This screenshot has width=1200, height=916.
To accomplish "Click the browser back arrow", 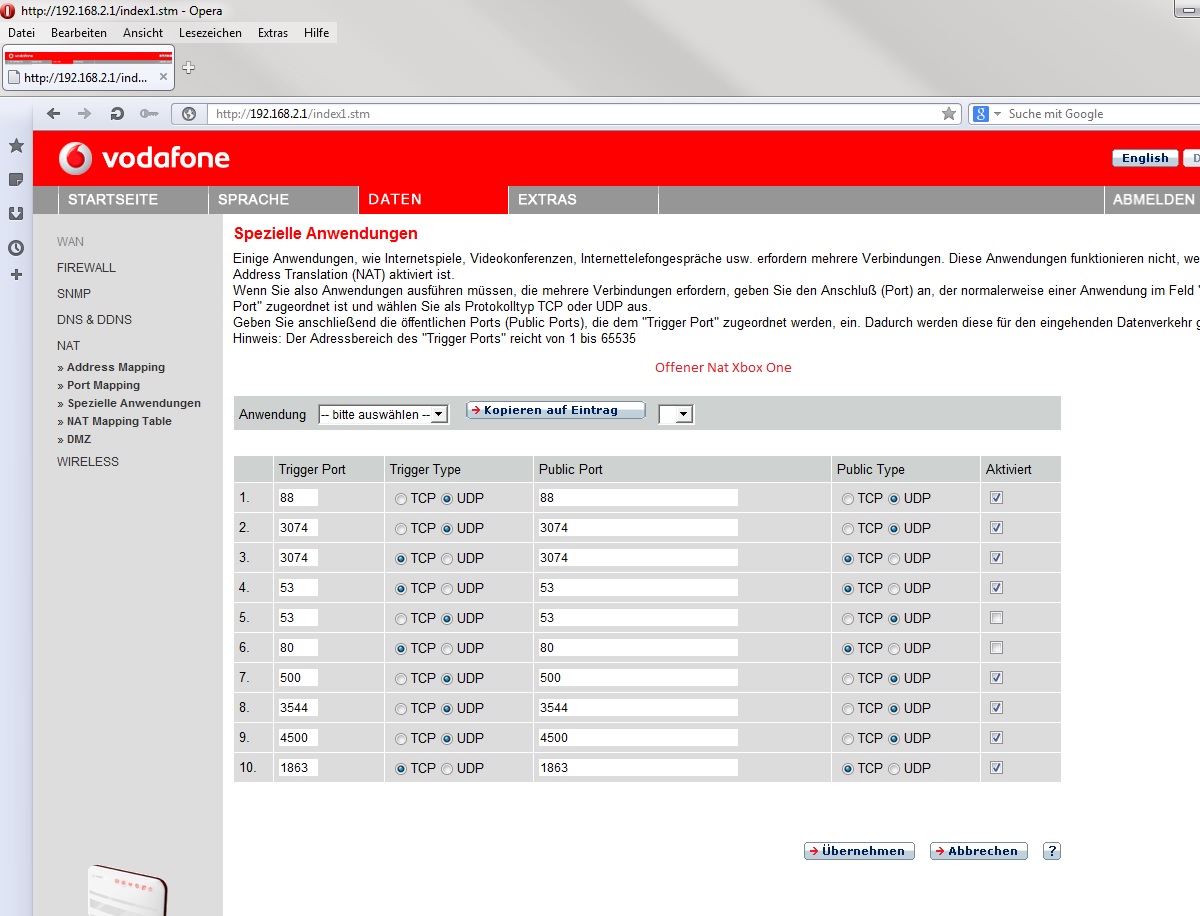I will coord(54,114).
